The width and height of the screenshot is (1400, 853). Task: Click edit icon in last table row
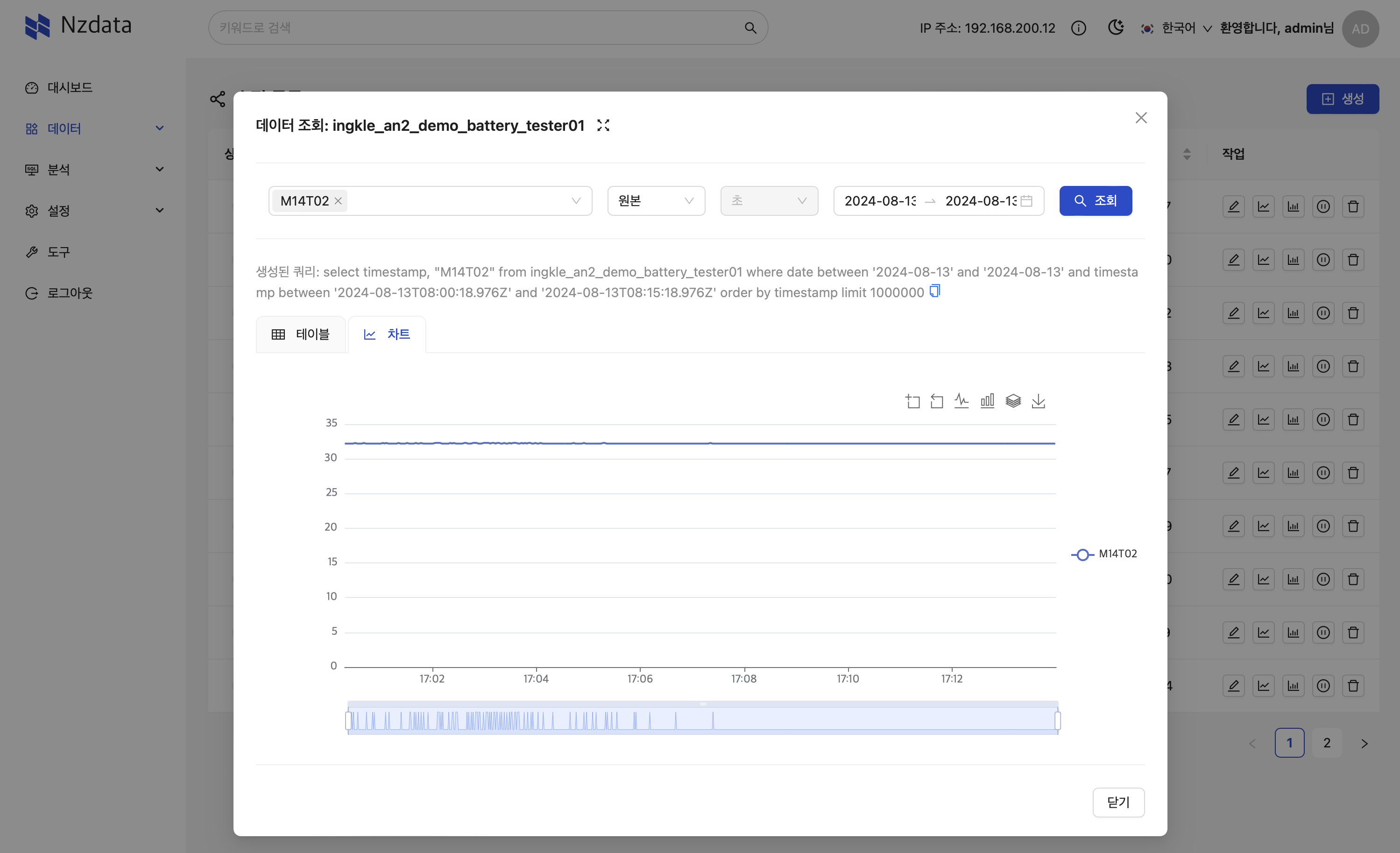[1234, 686]
